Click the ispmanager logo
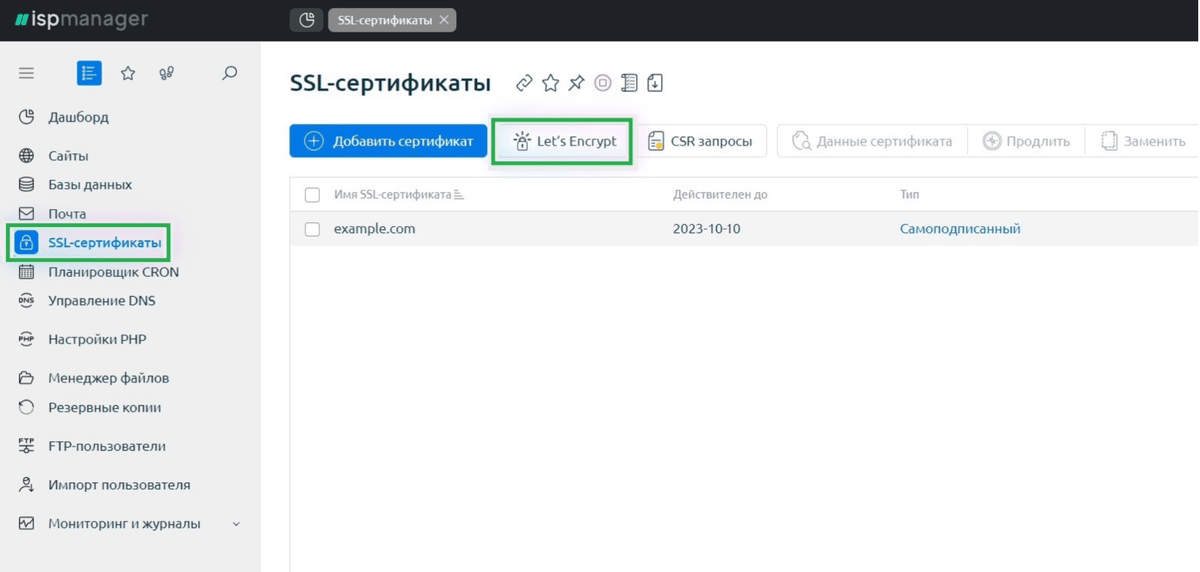The height and width of the screenshot is (572, 1200). [81, 20]
